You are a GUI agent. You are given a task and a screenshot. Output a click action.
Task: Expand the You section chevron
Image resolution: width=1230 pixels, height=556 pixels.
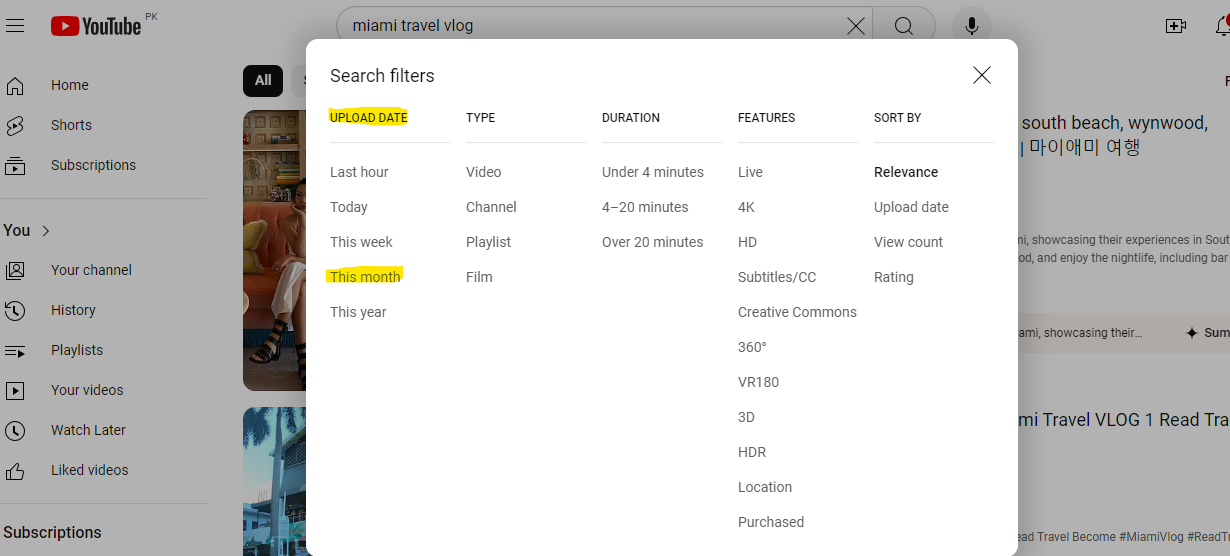46,231
